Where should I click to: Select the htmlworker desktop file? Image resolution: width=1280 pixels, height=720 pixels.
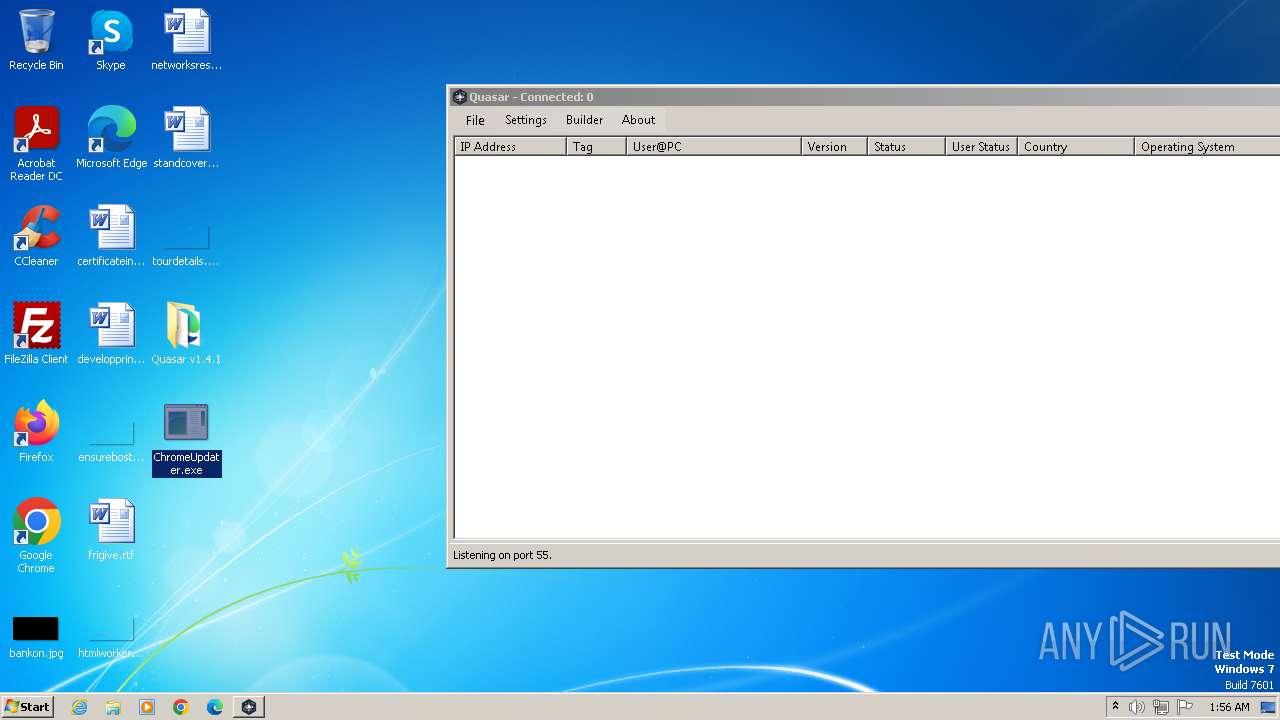111,637
